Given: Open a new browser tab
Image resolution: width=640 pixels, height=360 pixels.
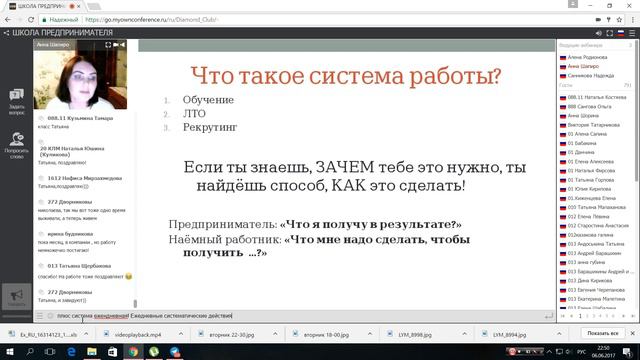Looking at the screenshot, I should [x=93, y=6].
